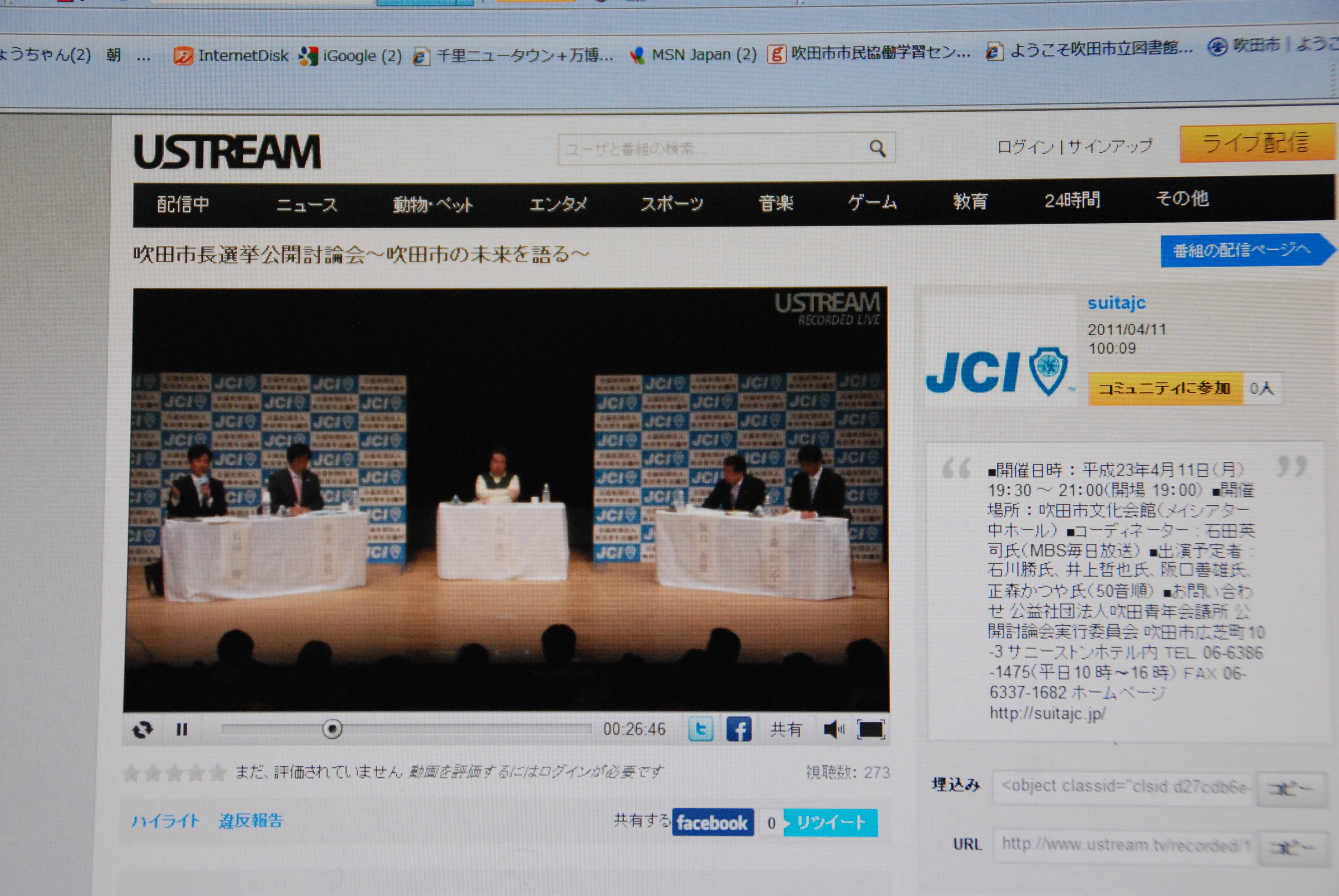Open ニュース category

click(x=306, y=205)
